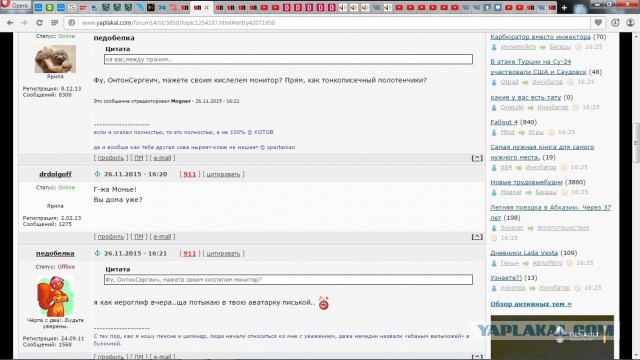Bookmark page with the heart icon
The image size is (640, 360).
coord(598,23)
